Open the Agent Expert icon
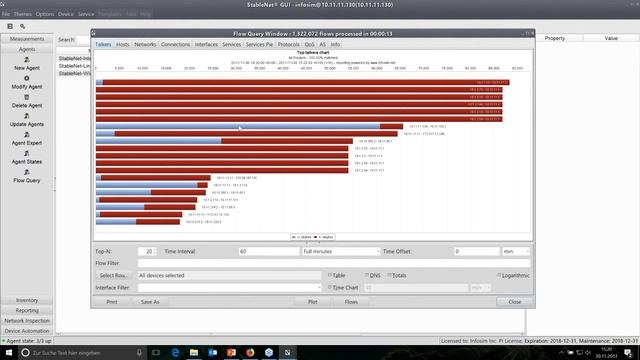Viewport: 640px width, 360px height. [x=27, y=135]
